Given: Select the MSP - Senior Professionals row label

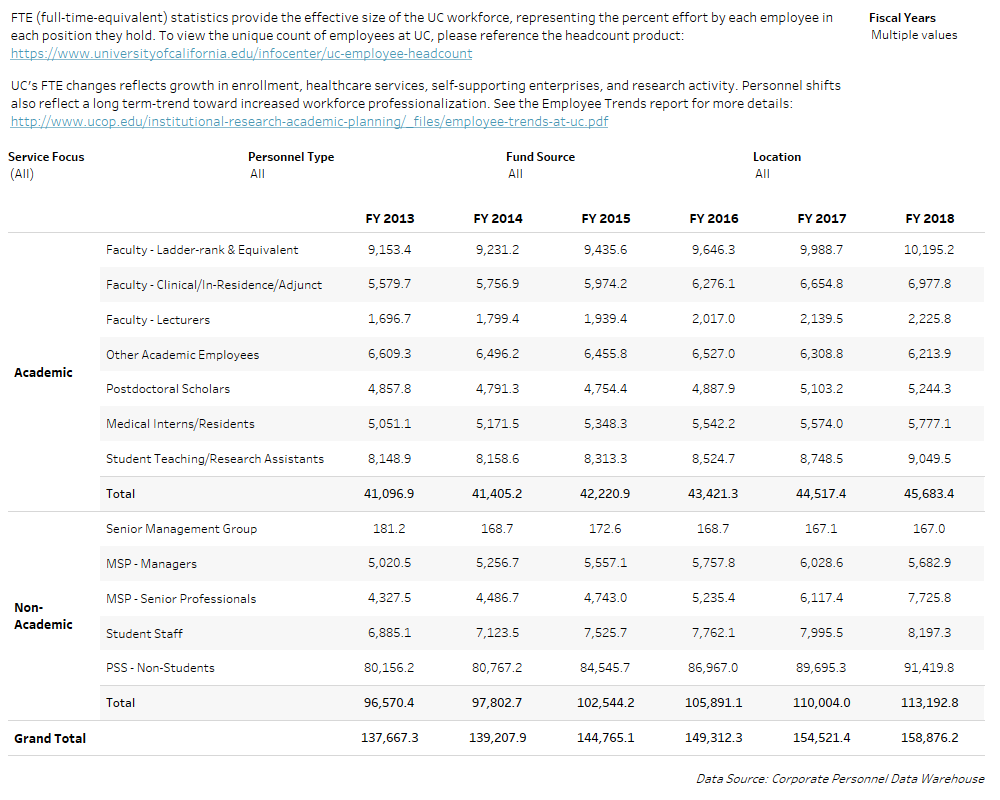Looking at the screenshot, I should [x=180, y=599].
